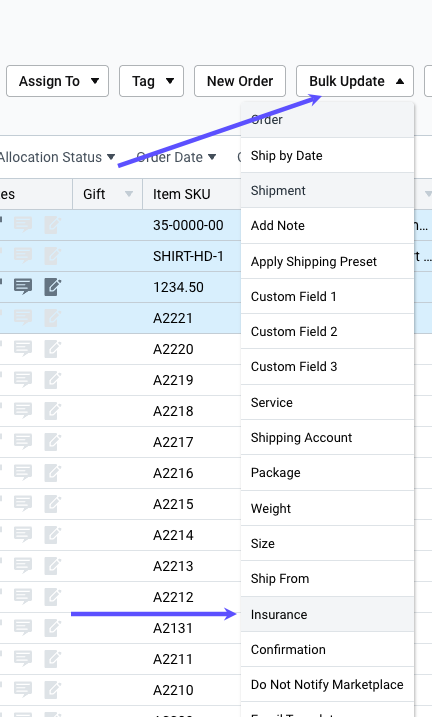Open the Allocation Status filter
The width and height of the screenshot is (432, 717).
[x=57, y=157]
